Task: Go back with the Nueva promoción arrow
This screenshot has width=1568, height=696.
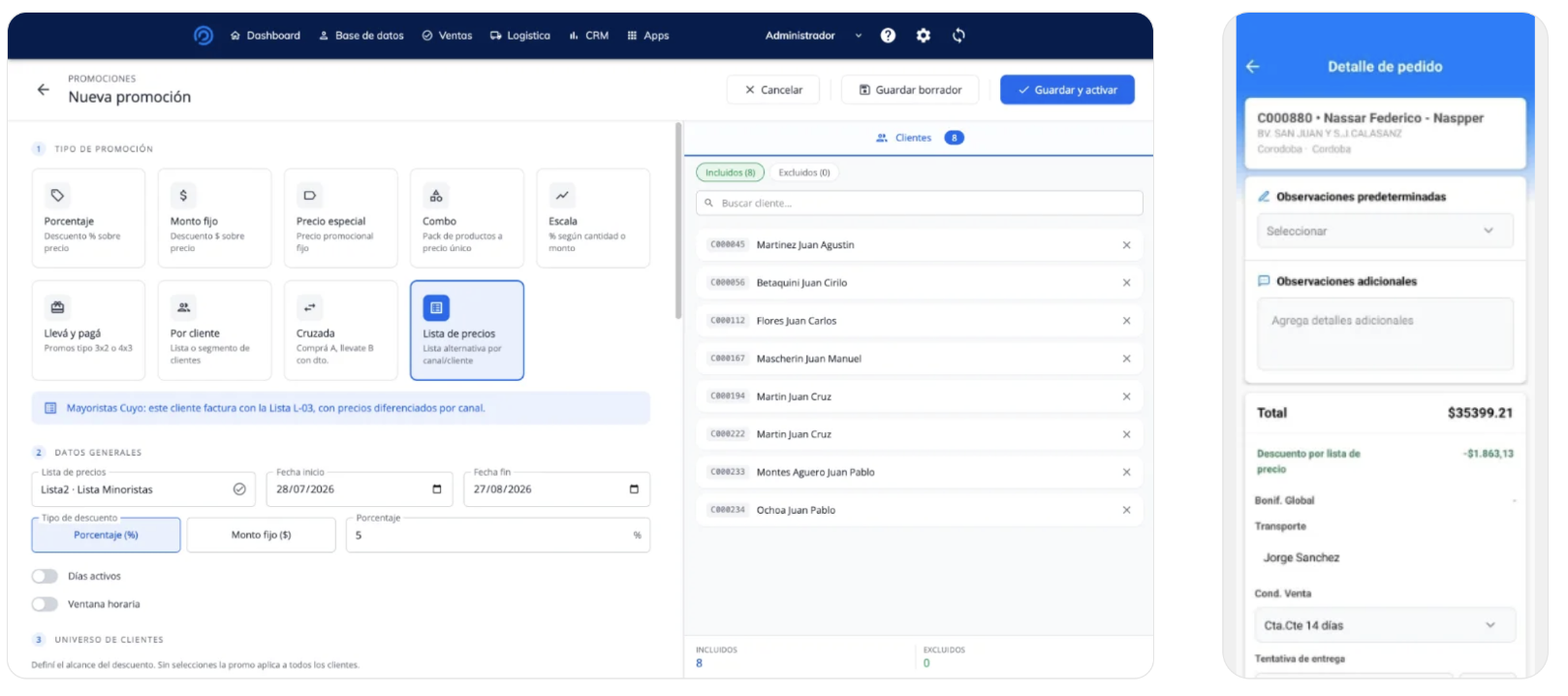Action: 44,89
